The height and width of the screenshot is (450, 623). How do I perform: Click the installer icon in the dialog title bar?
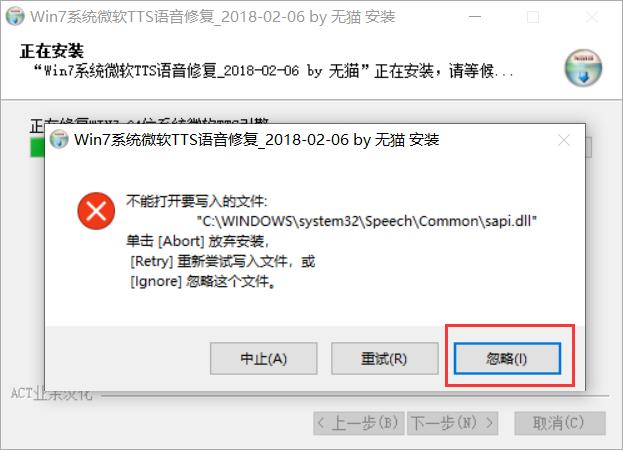59,139
